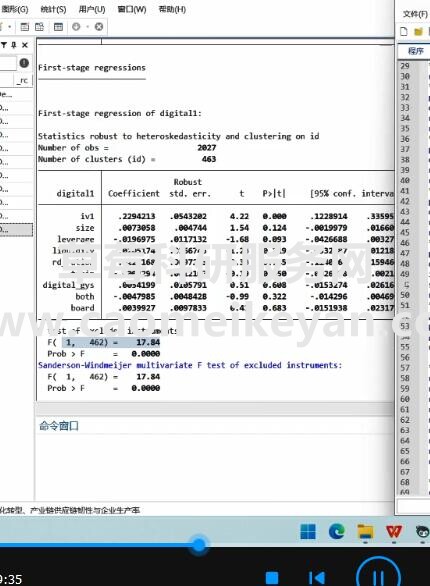
Task: Click line number 29 in do-file editor
Action: [405, 66]
